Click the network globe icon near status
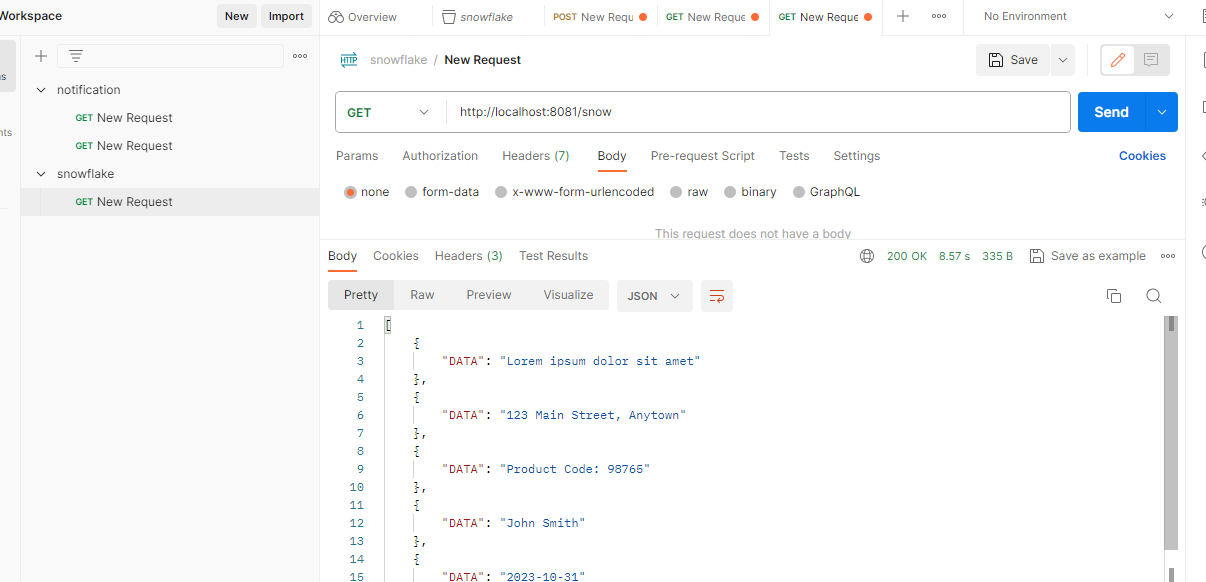The height and width of the screenshot is (582, 1206). point(867,256)
